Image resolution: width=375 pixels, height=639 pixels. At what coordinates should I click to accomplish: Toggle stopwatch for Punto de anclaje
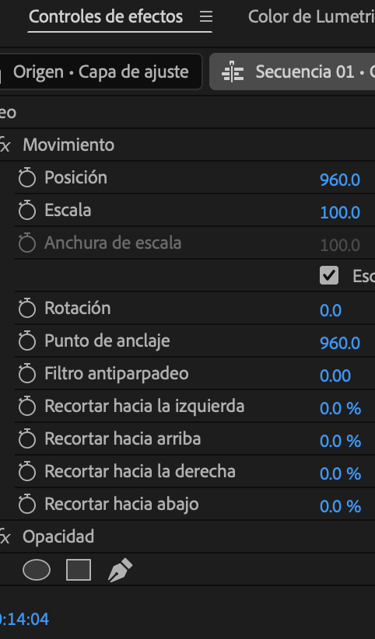point(27,341)
